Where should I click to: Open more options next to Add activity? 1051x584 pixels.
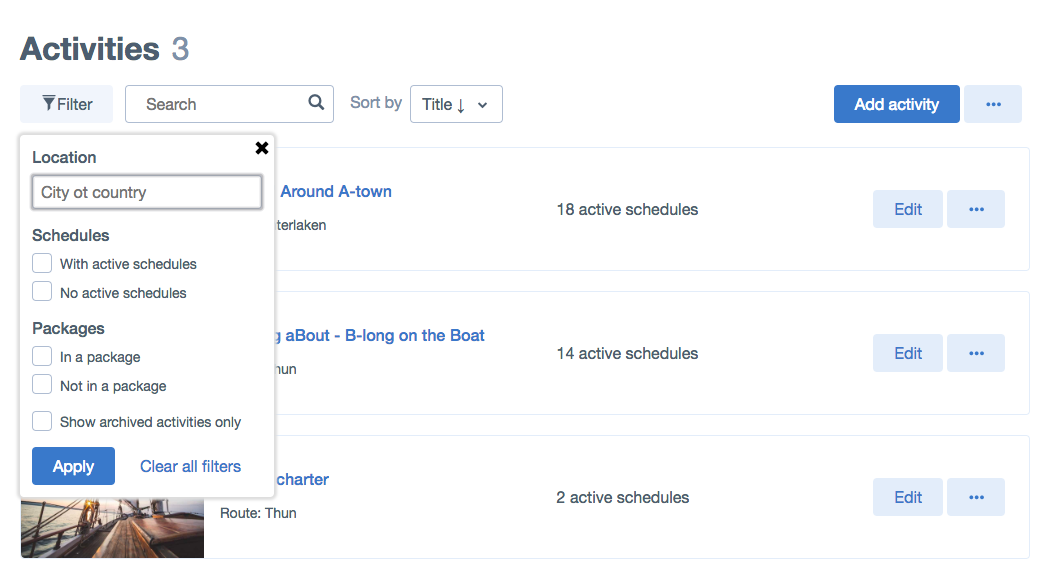(992, 104)
